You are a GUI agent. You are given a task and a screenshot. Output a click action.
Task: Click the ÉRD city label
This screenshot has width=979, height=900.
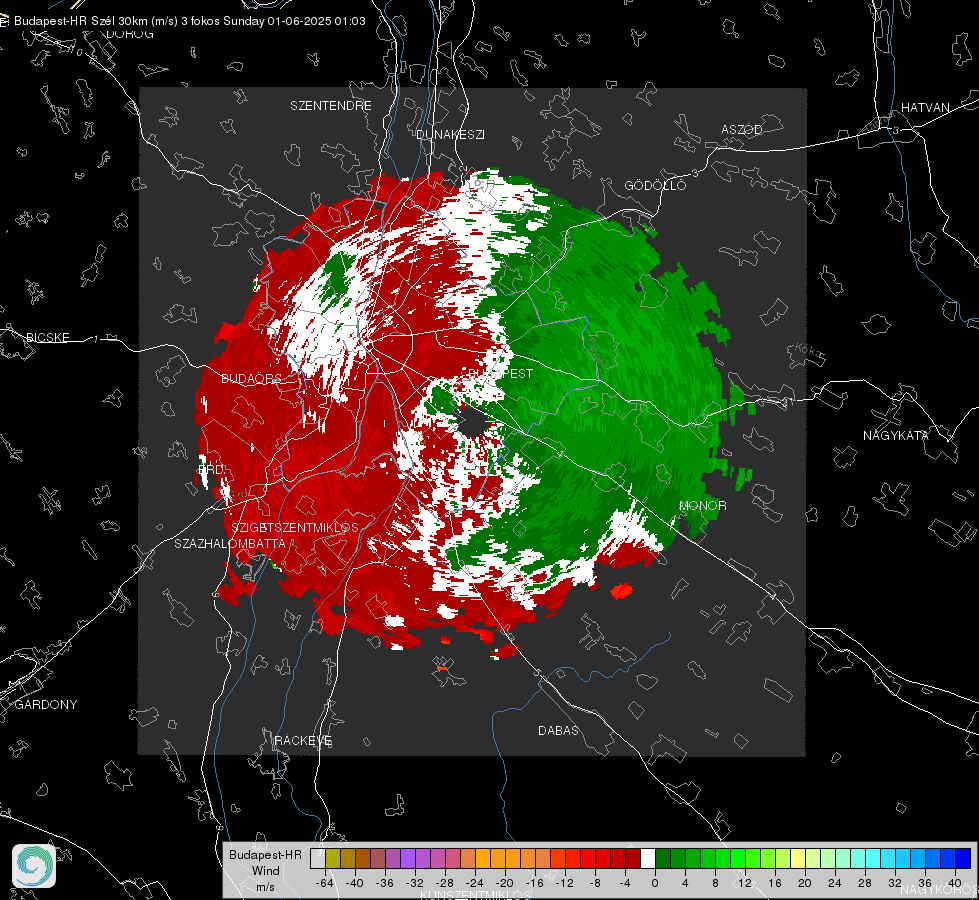tap(210, 469)
